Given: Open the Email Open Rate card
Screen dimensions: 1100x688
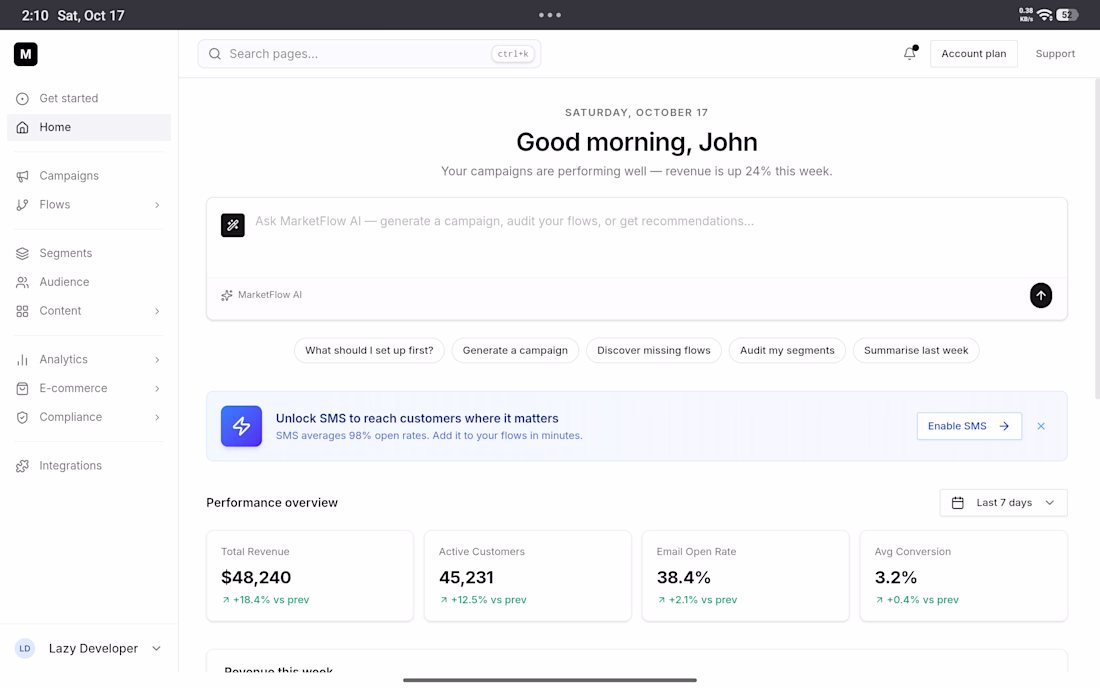Looking at the screenshot, I should [746, 576].
